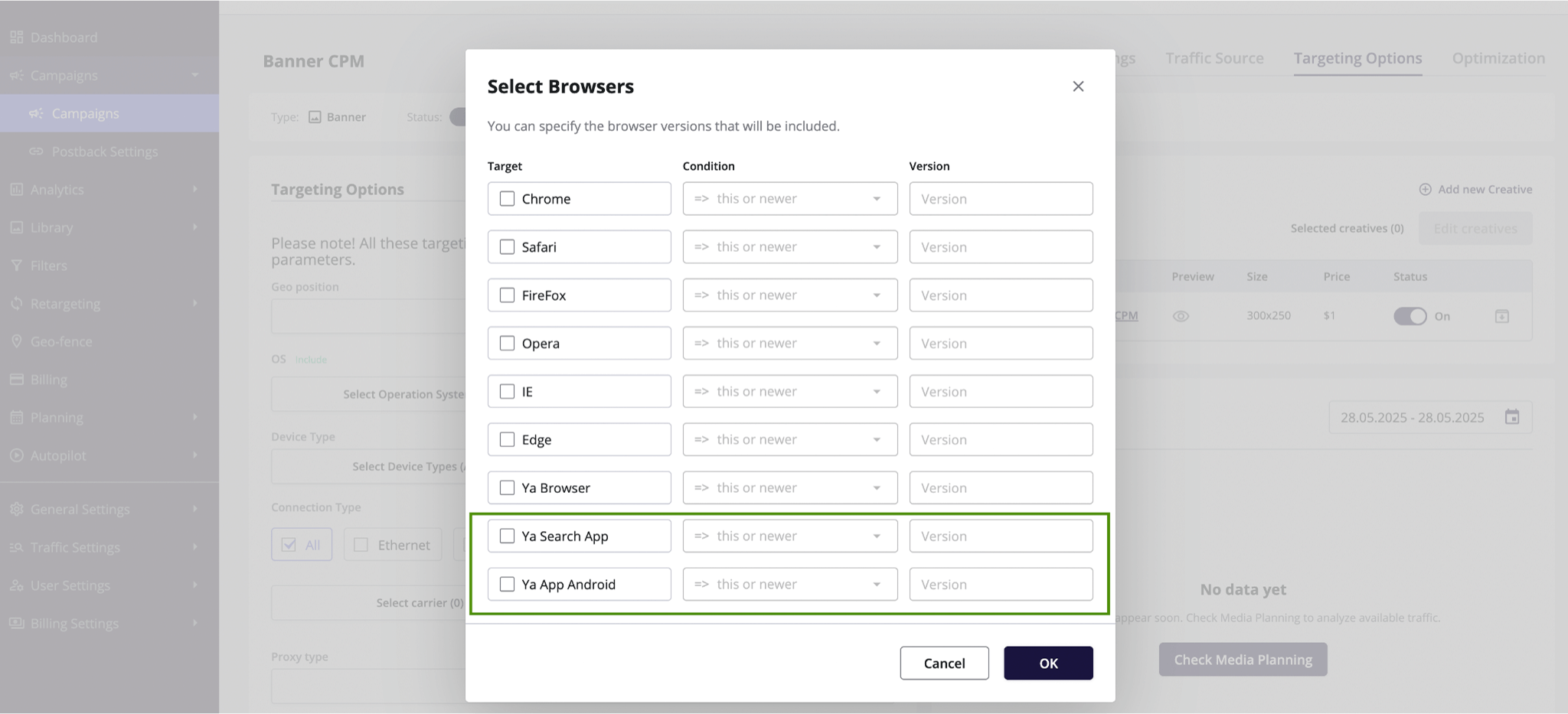Click the Add new Creative plus icon

(x=1425, y=189)
